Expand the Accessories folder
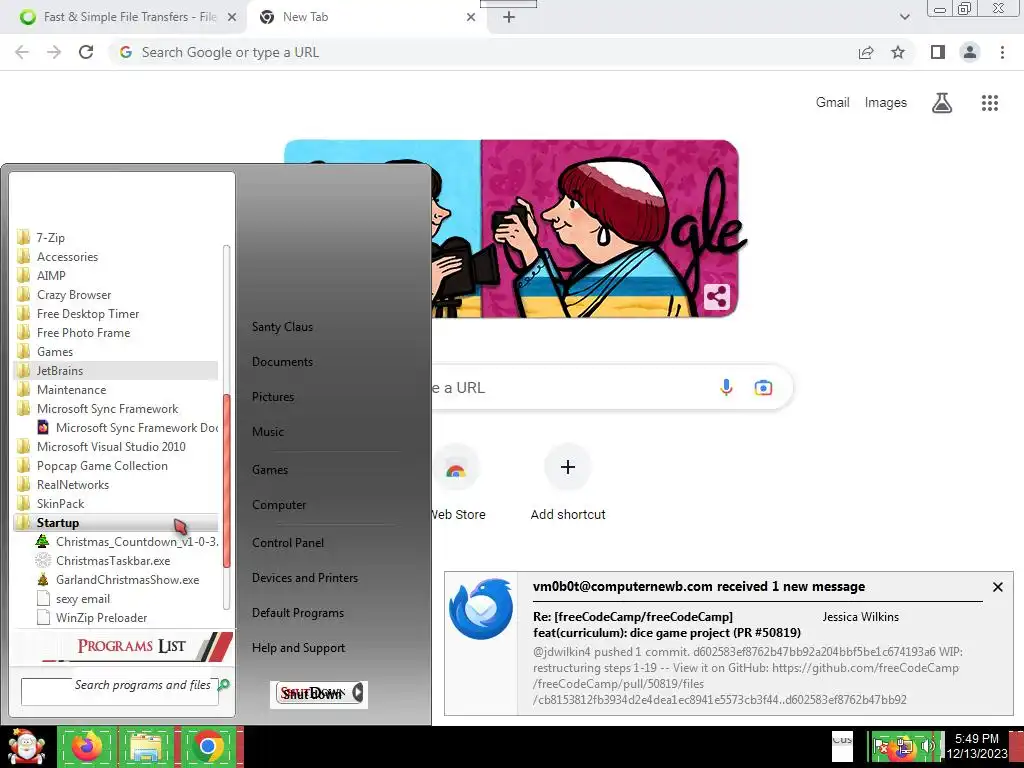 click(x=116, y=257)
